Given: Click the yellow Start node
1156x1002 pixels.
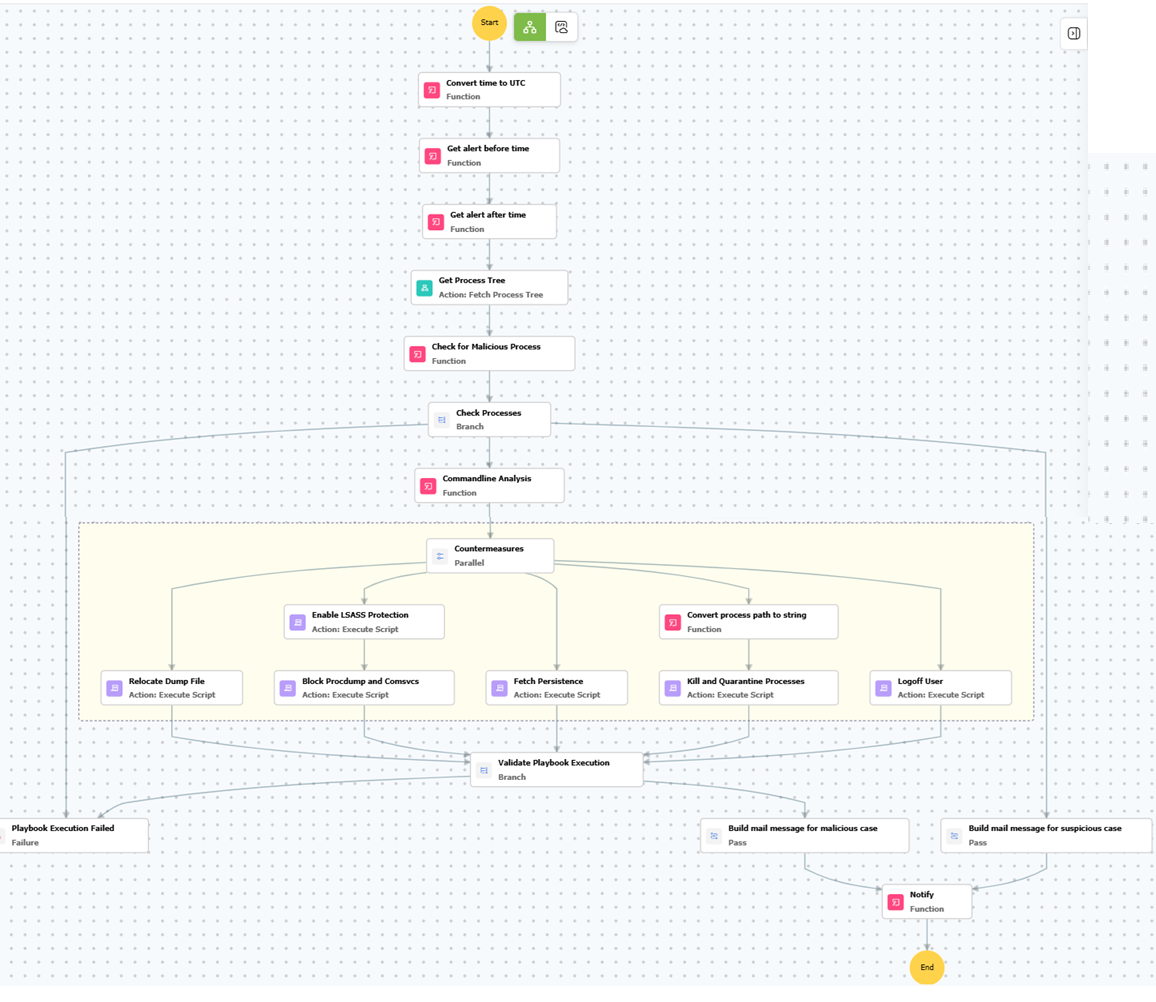Looking at the screenshot, I should click(x=489, y=23).
